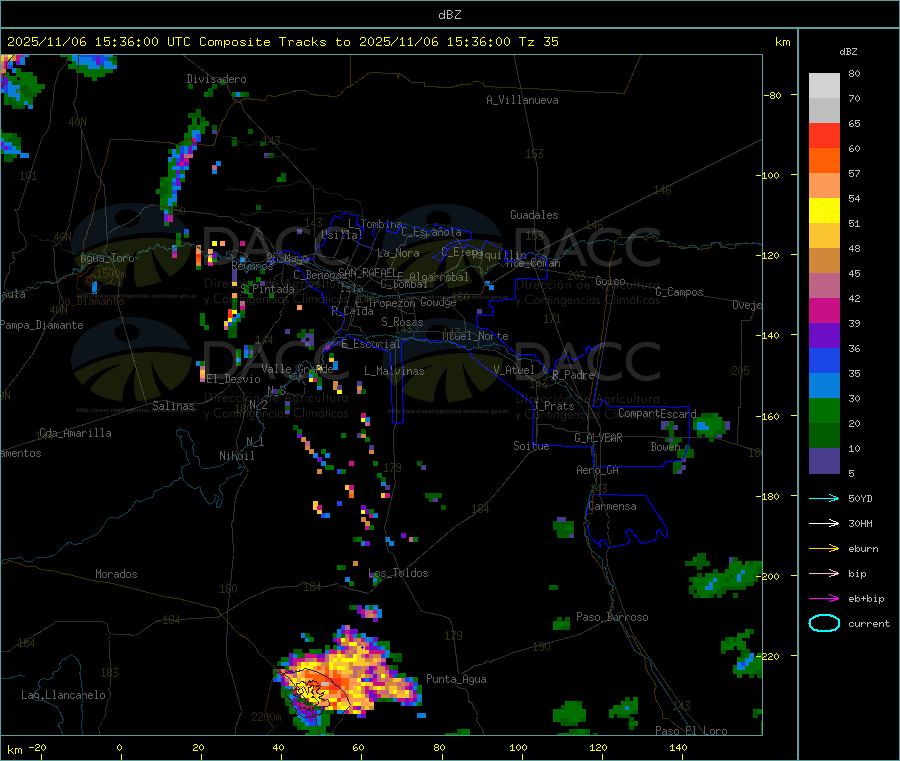The height and width of the screenshot is (761, 900).
Task: Click the Morados map label
Action: point(117,574)
